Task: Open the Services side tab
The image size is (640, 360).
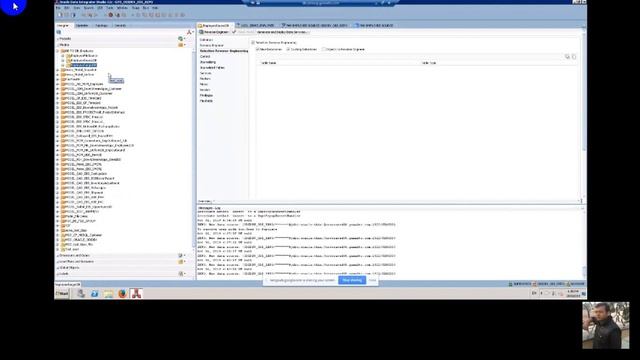Action: (x=205, y=73)
